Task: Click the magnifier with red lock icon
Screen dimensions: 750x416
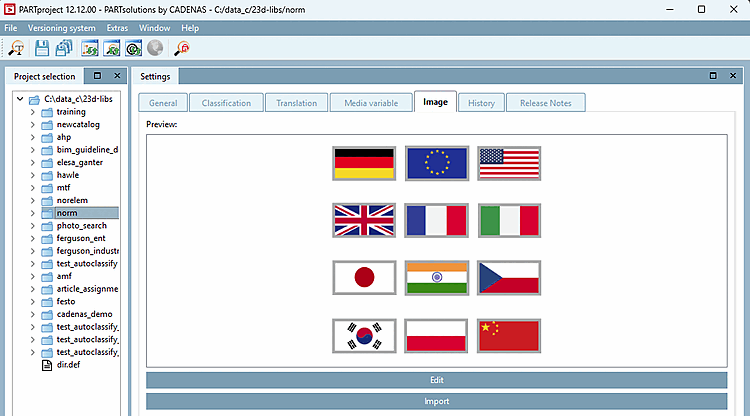Action: 181,48
